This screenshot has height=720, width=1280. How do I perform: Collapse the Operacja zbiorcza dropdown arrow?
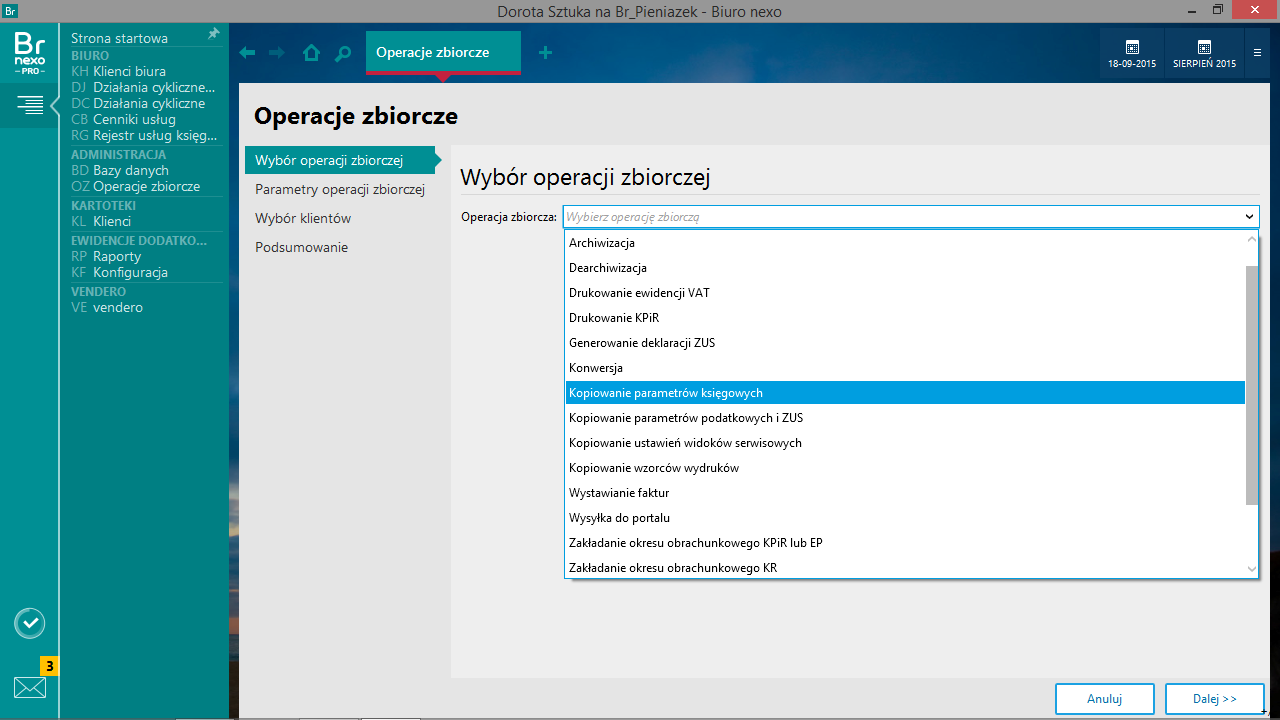click(1249, 216)
